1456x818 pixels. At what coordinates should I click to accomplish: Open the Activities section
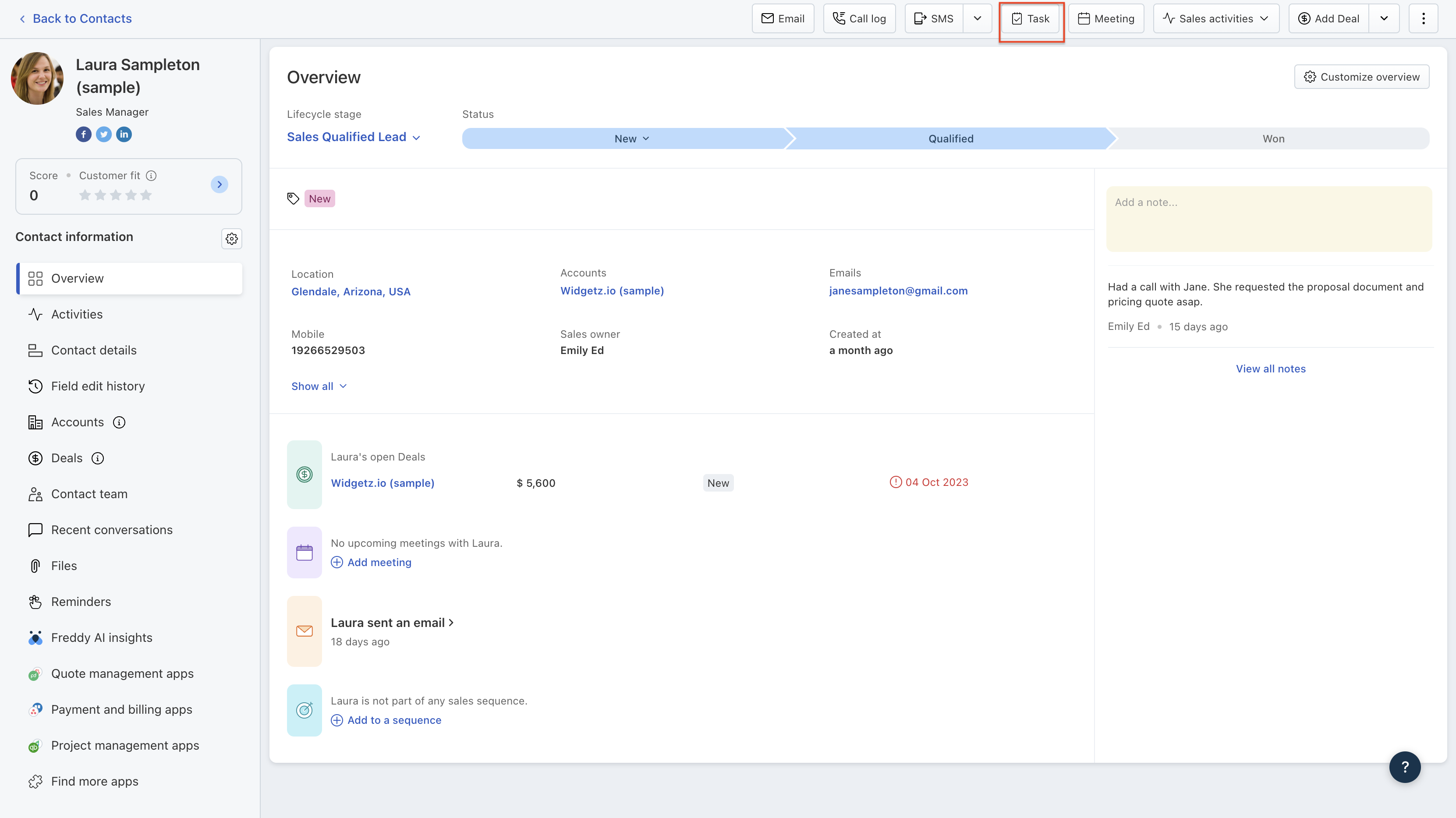77,314
